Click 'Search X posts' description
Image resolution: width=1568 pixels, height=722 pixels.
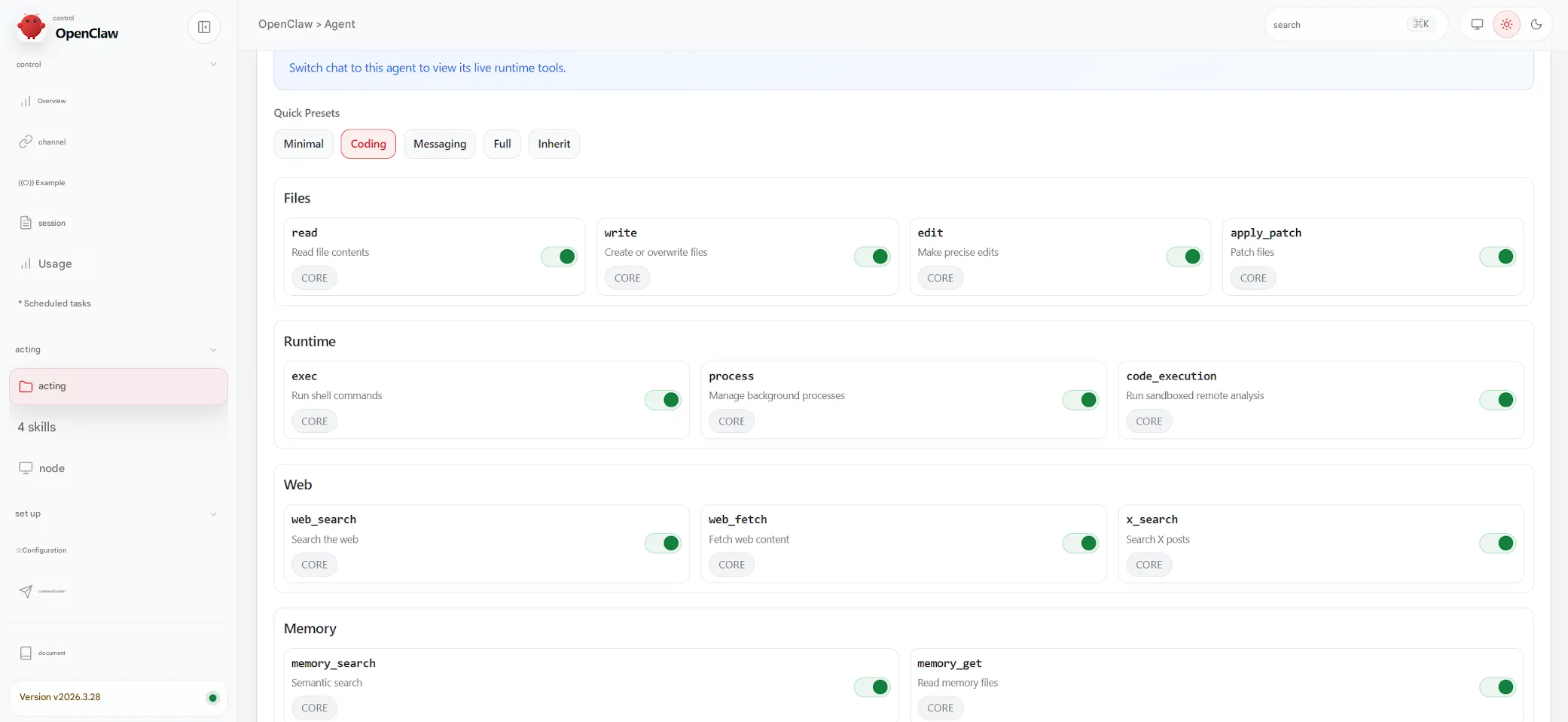(x=1158, y=540)
